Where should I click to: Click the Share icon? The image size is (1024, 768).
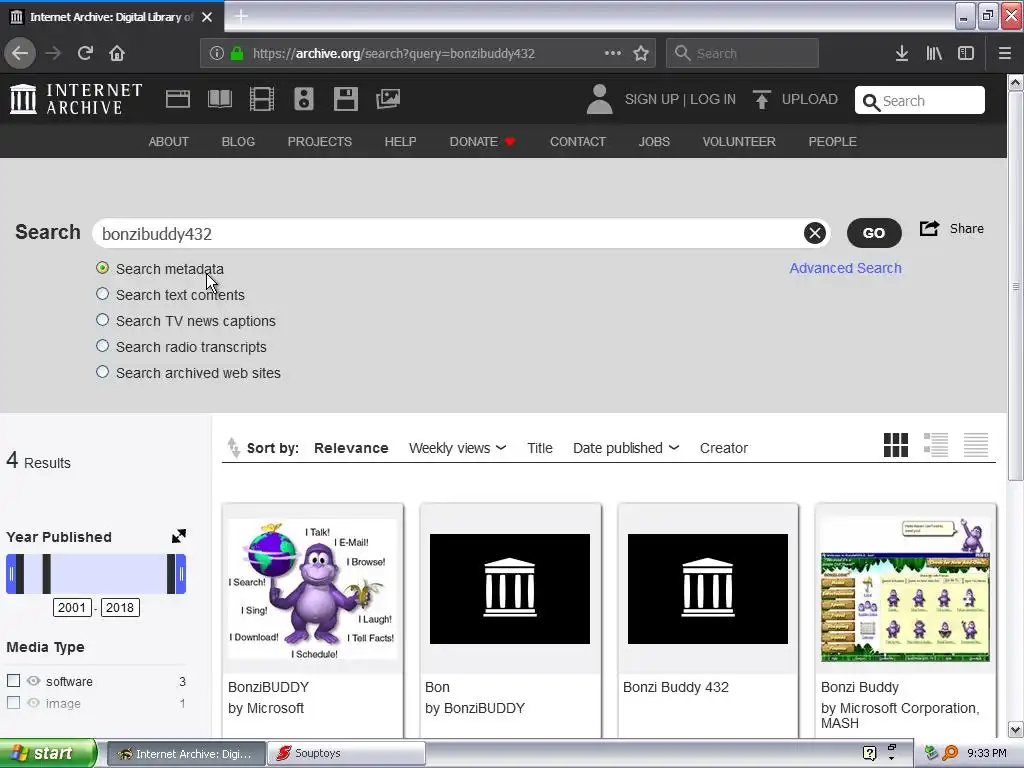click(x=929, y=229)
